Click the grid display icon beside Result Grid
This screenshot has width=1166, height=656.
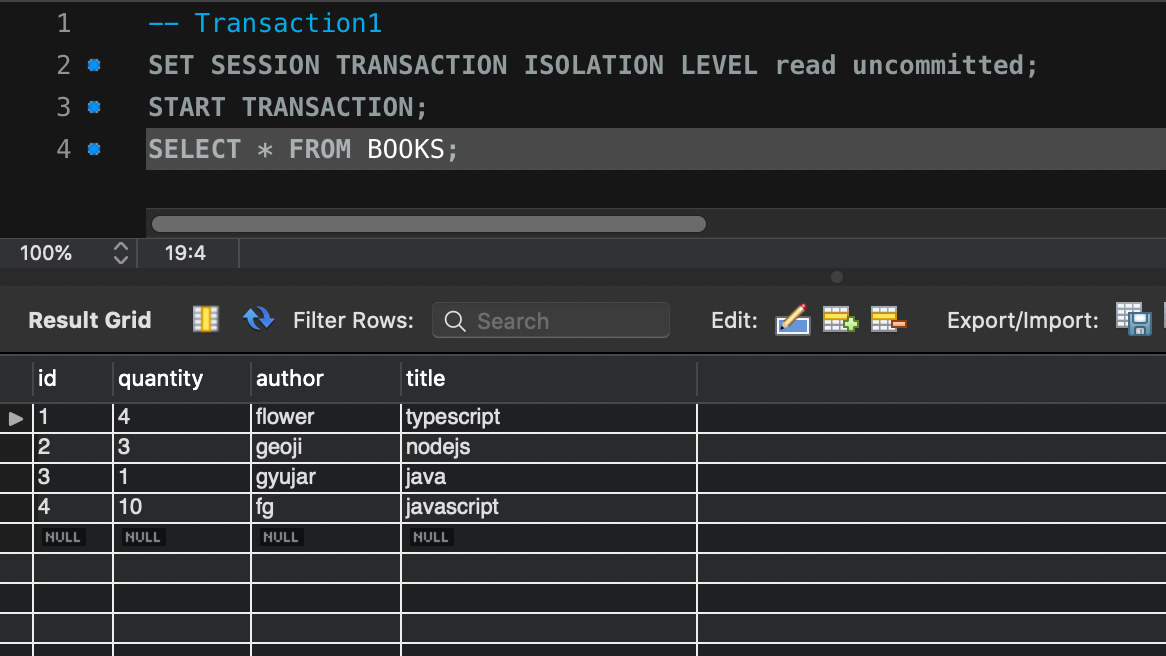pyautogui.click(x=205, y=320)
